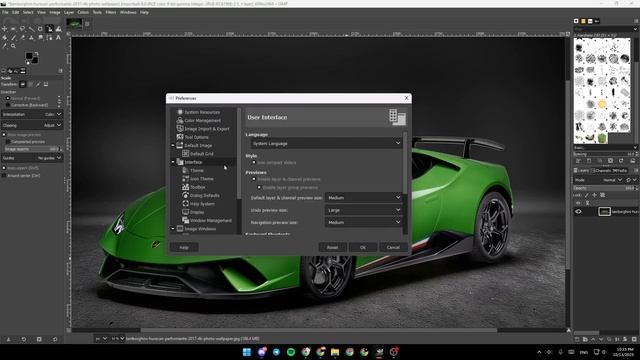Open Help System preferences page

pyautogui.click(x=202, y=204)
